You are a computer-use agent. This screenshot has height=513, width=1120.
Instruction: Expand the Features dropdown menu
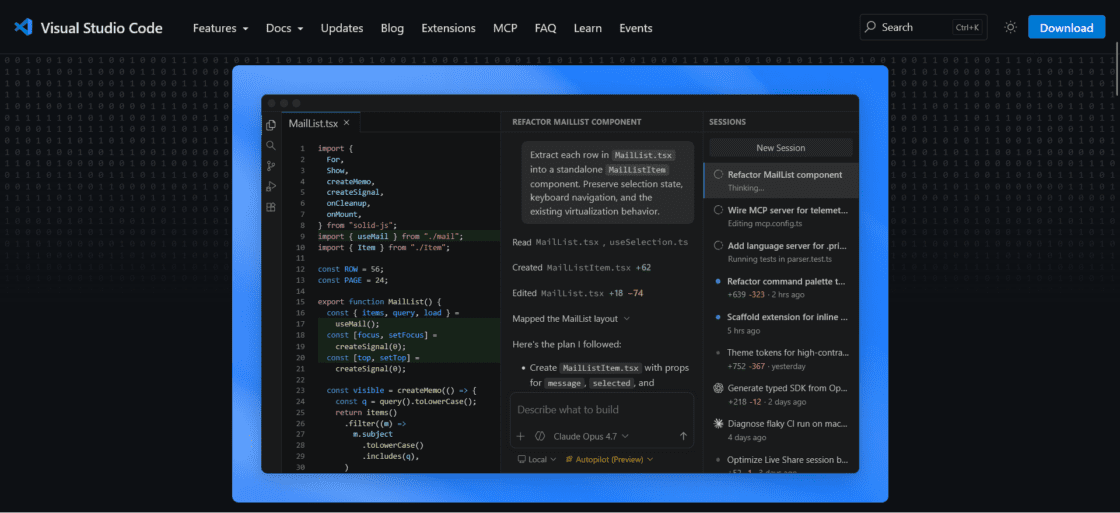(x=221, y=28)
